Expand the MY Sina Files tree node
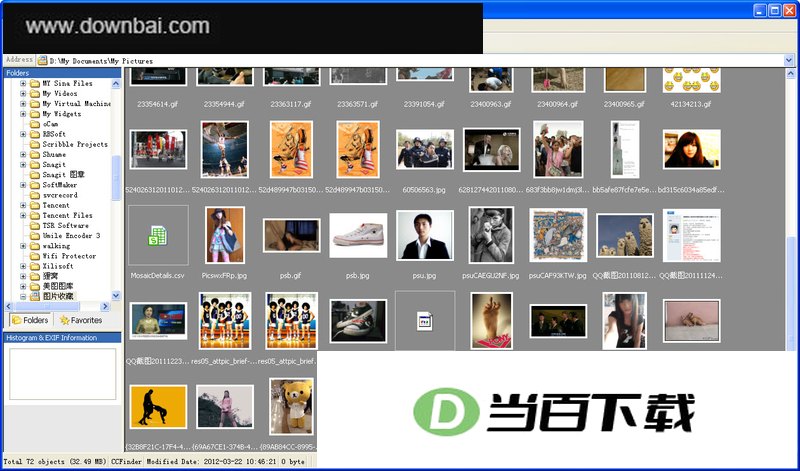 pos(23,83)
